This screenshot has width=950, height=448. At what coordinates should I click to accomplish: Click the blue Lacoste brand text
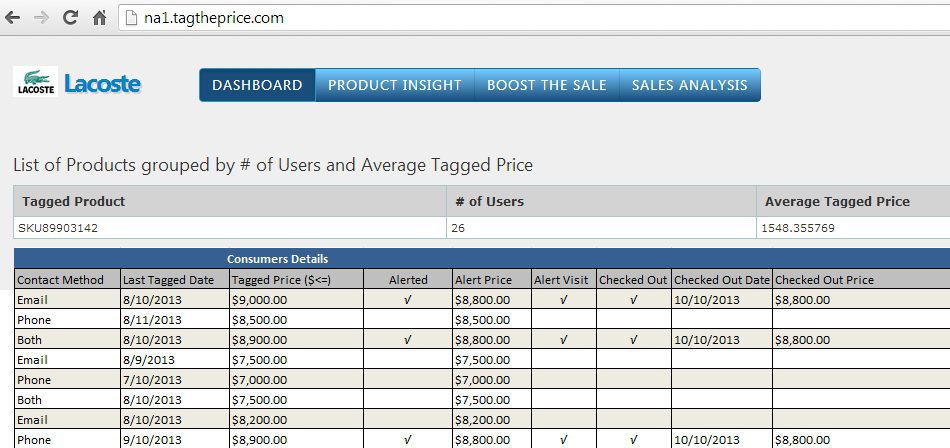[x=102, y=84]
